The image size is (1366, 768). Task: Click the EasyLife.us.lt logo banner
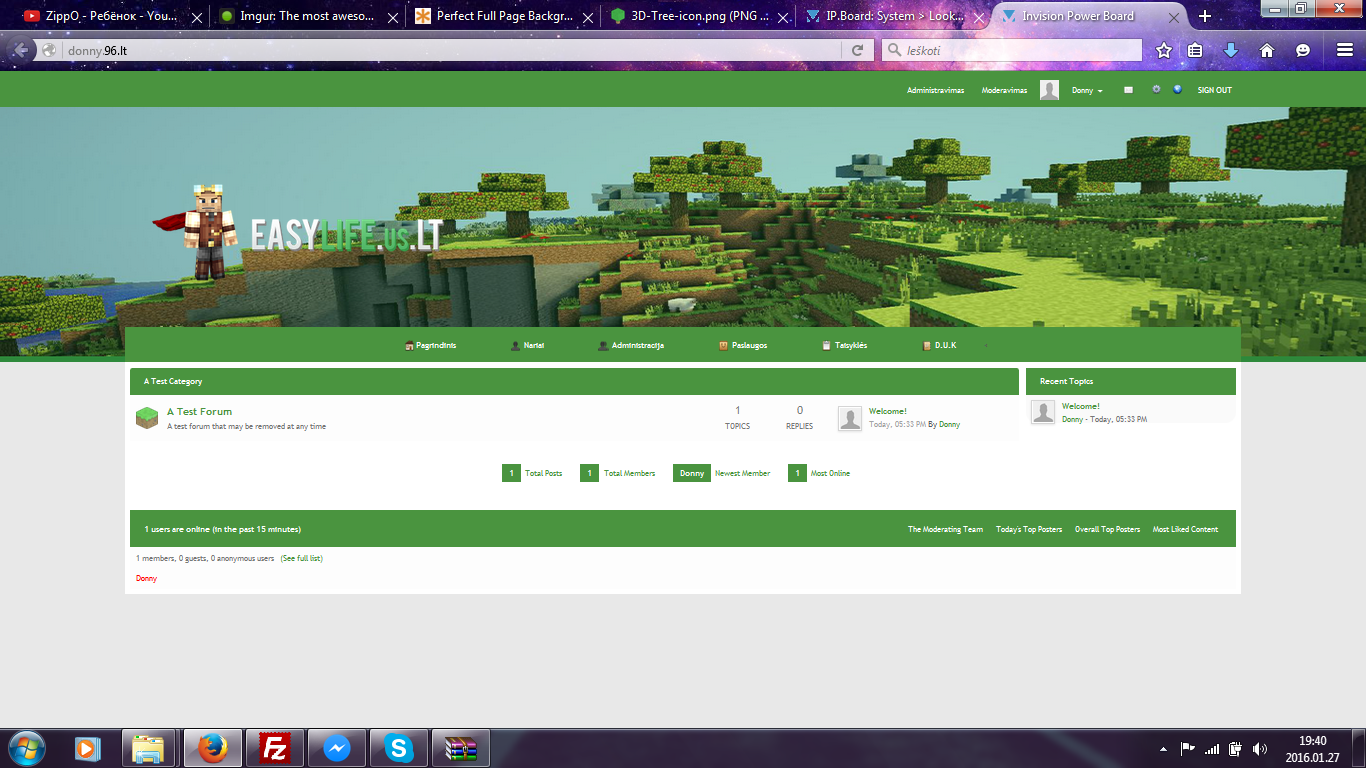[x=298, y=232]
